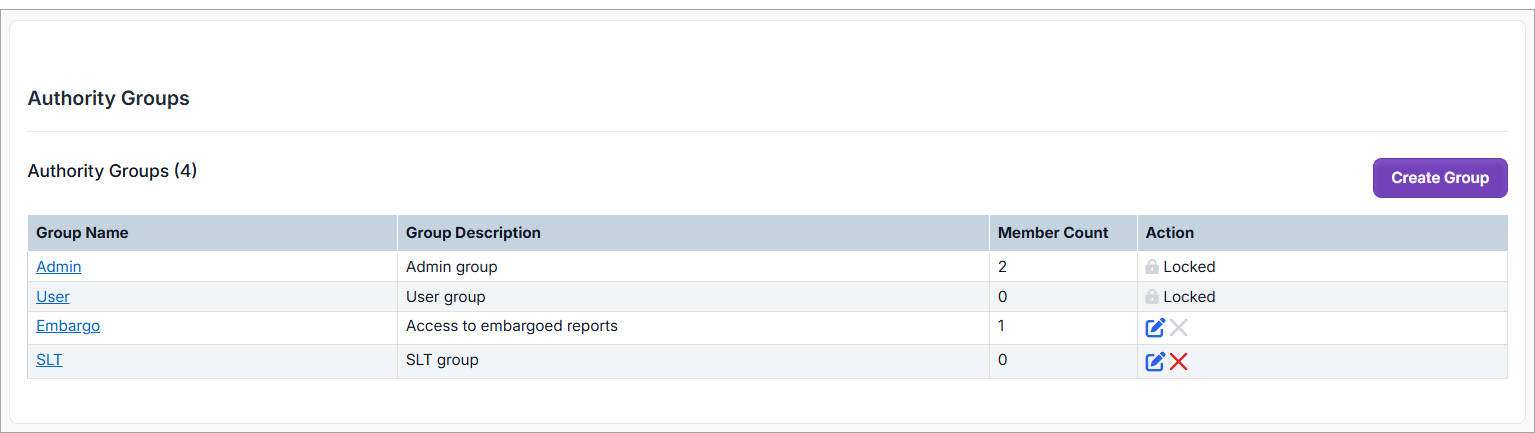Click the 'Admin group' description cell
Image resolution: width=1535 pixels, height=433 pixels.
point(451,267)
